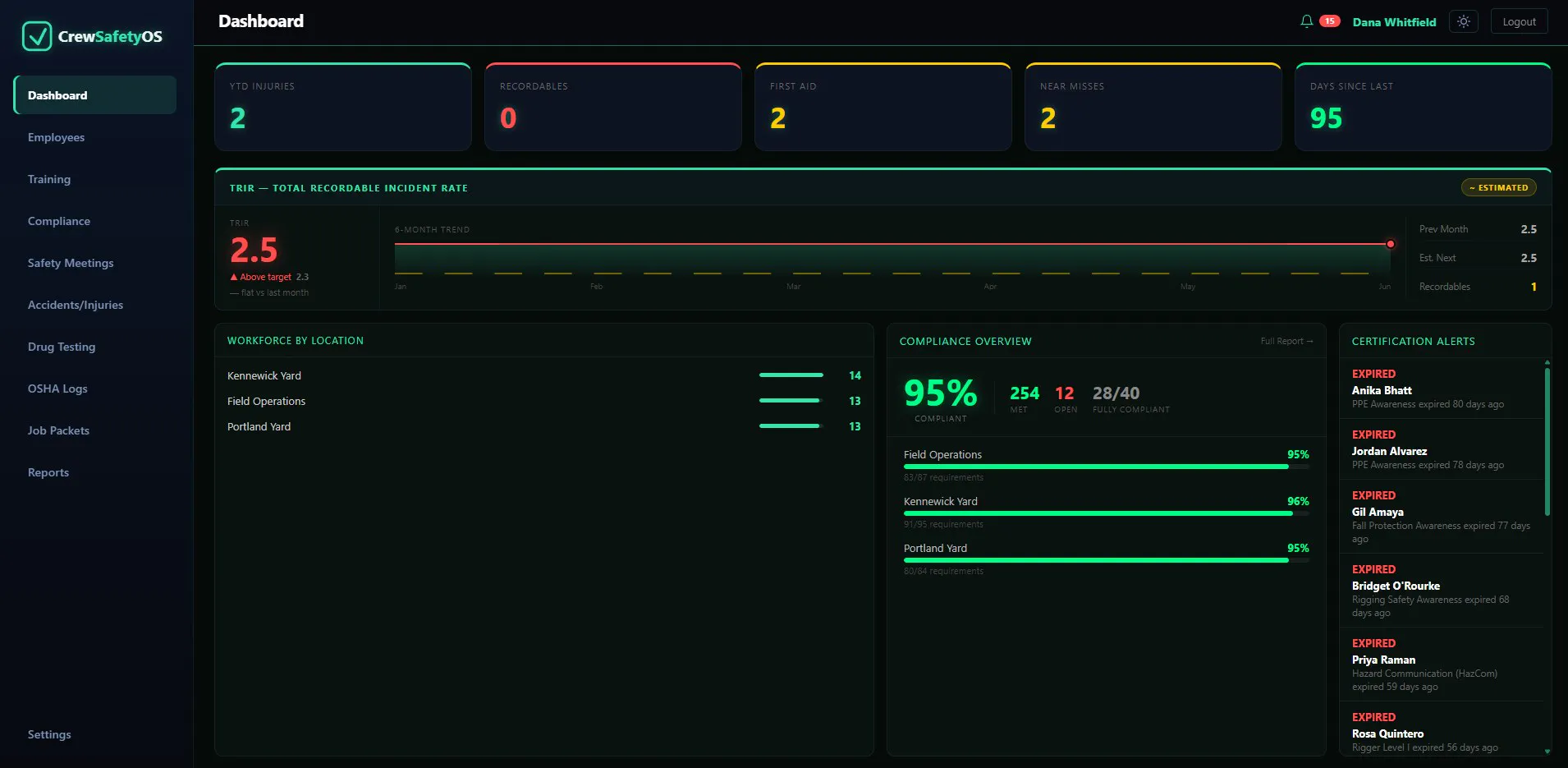
Task: Click Kennewick Yard compliance progress bar
Action: click(x=1106, y=513)
